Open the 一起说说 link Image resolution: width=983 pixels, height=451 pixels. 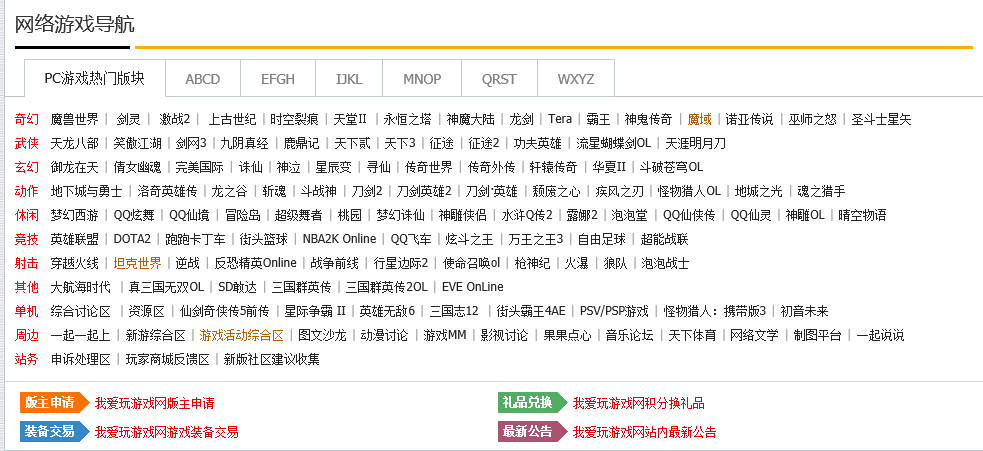[880, 335]
